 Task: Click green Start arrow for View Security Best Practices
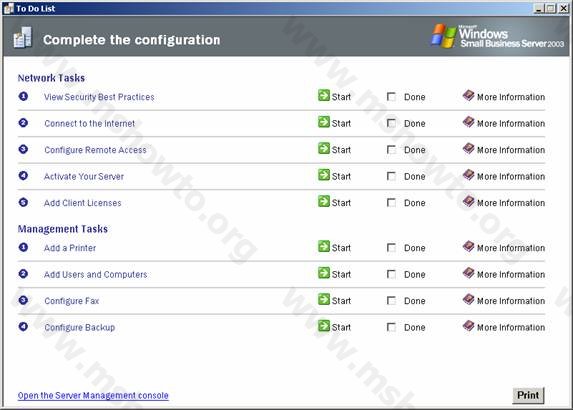(x=324, y=95)
